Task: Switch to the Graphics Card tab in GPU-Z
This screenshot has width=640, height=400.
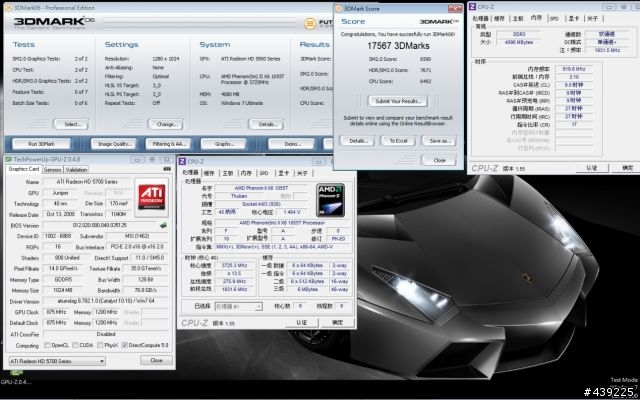Action: [x=24, y=169]
